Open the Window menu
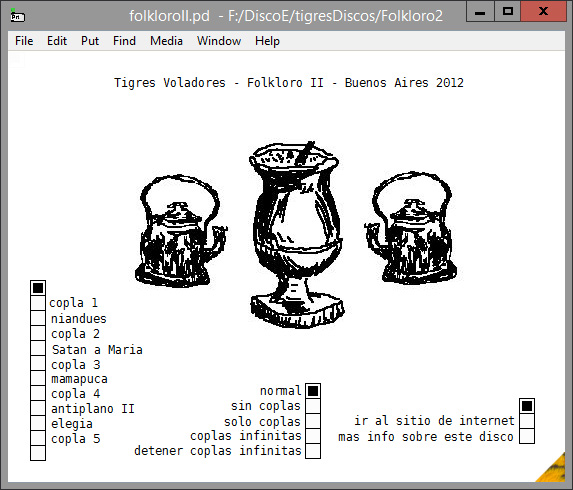573x490 pixels. click(x=219, y=41)
